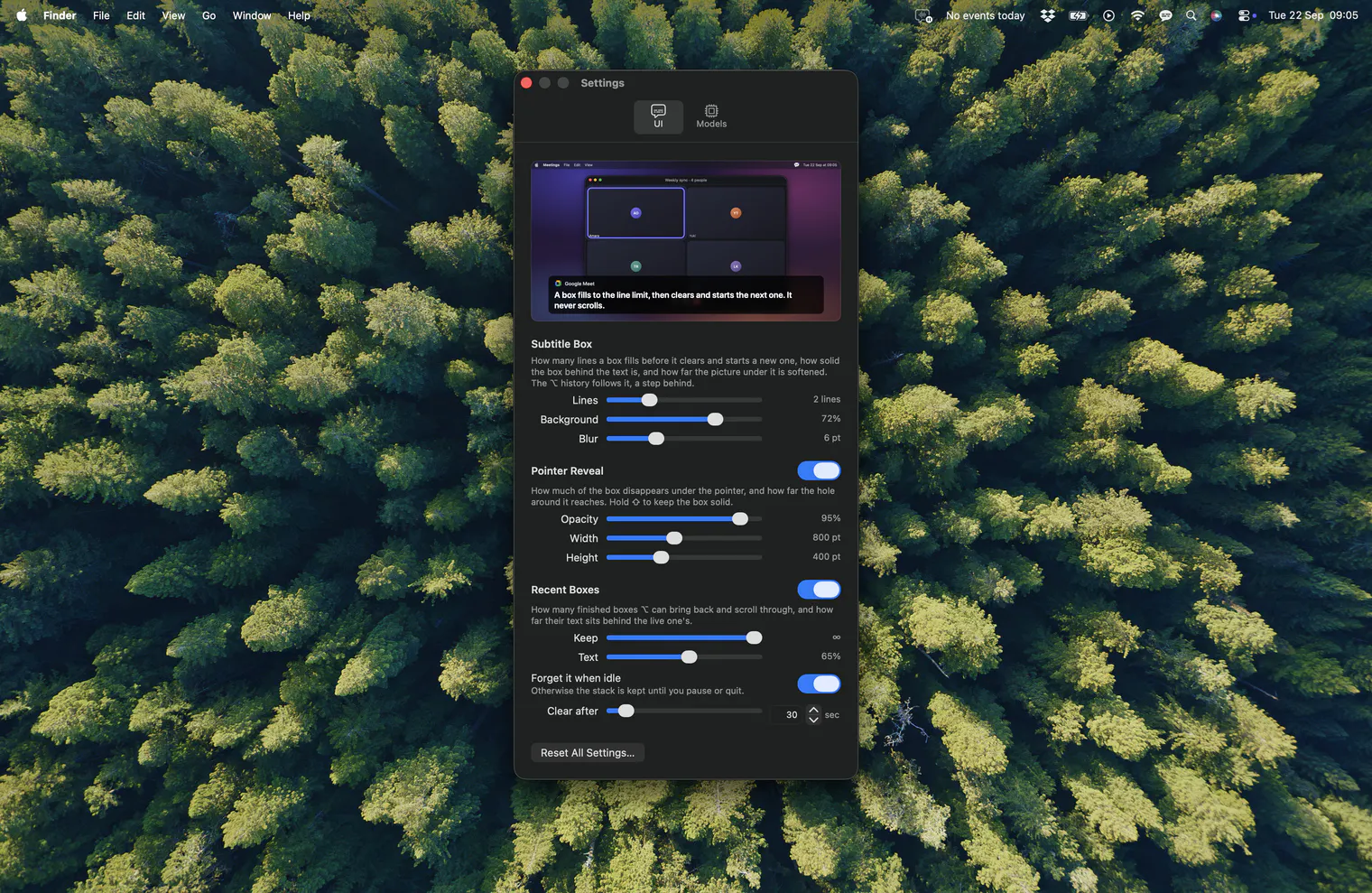Open the Apple menu

tap(22, 15)
